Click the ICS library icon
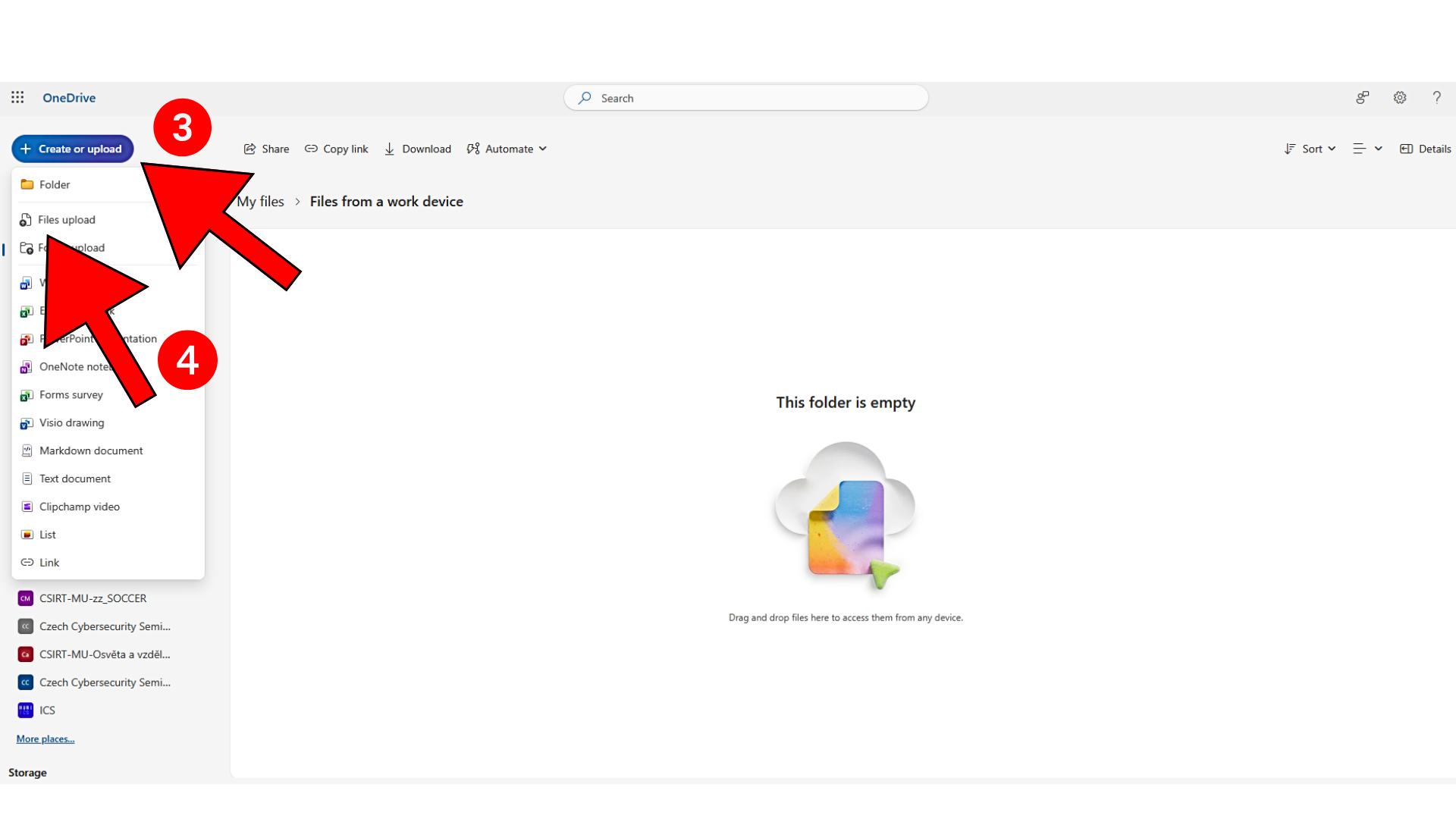Screen dimensions: 1456x819 click(x=26, y=711)
